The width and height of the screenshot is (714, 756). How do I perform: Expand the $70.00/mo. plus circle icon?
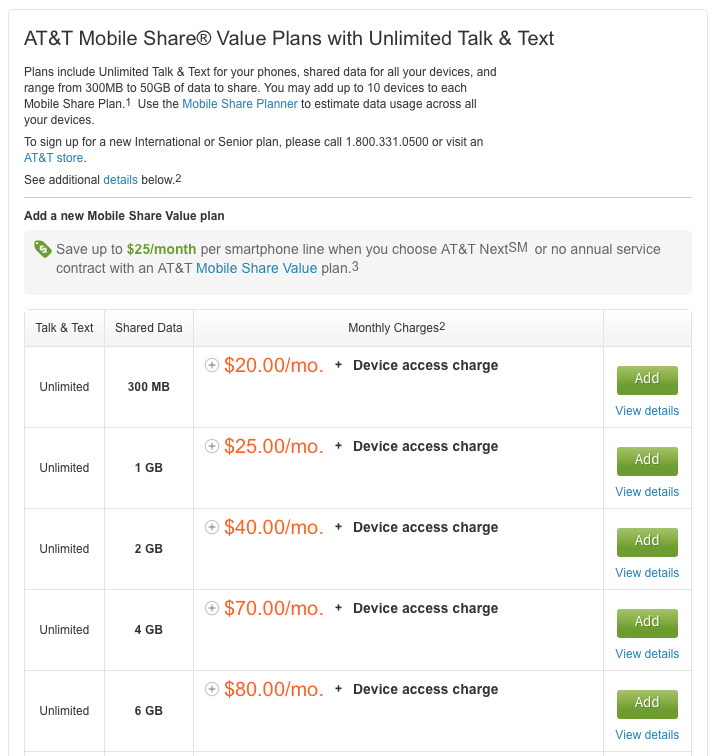pos(212,608)
